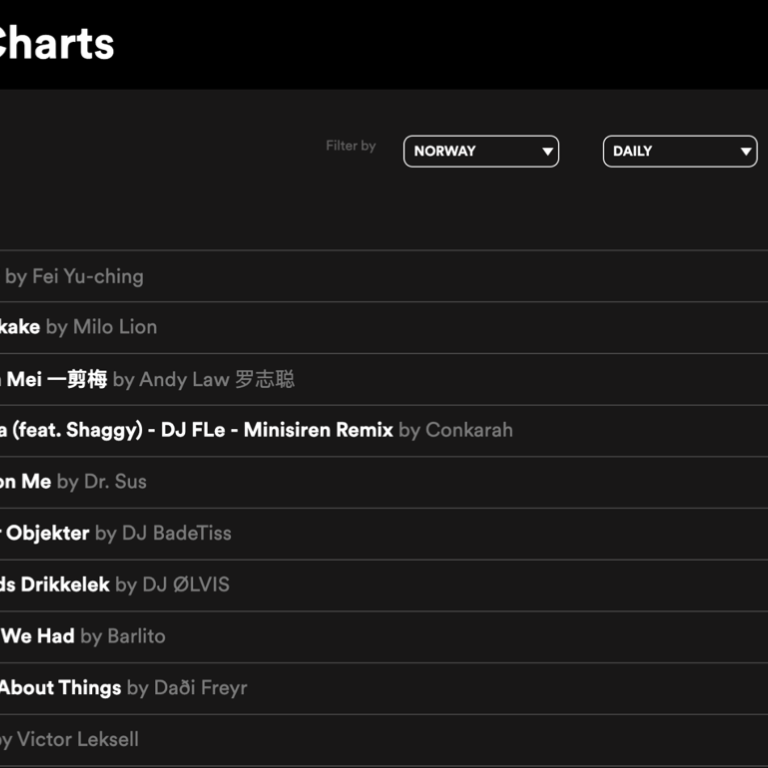
Task: Open the track titled 'Mei 一剪梅'
Action: click(x=56, y=379)
